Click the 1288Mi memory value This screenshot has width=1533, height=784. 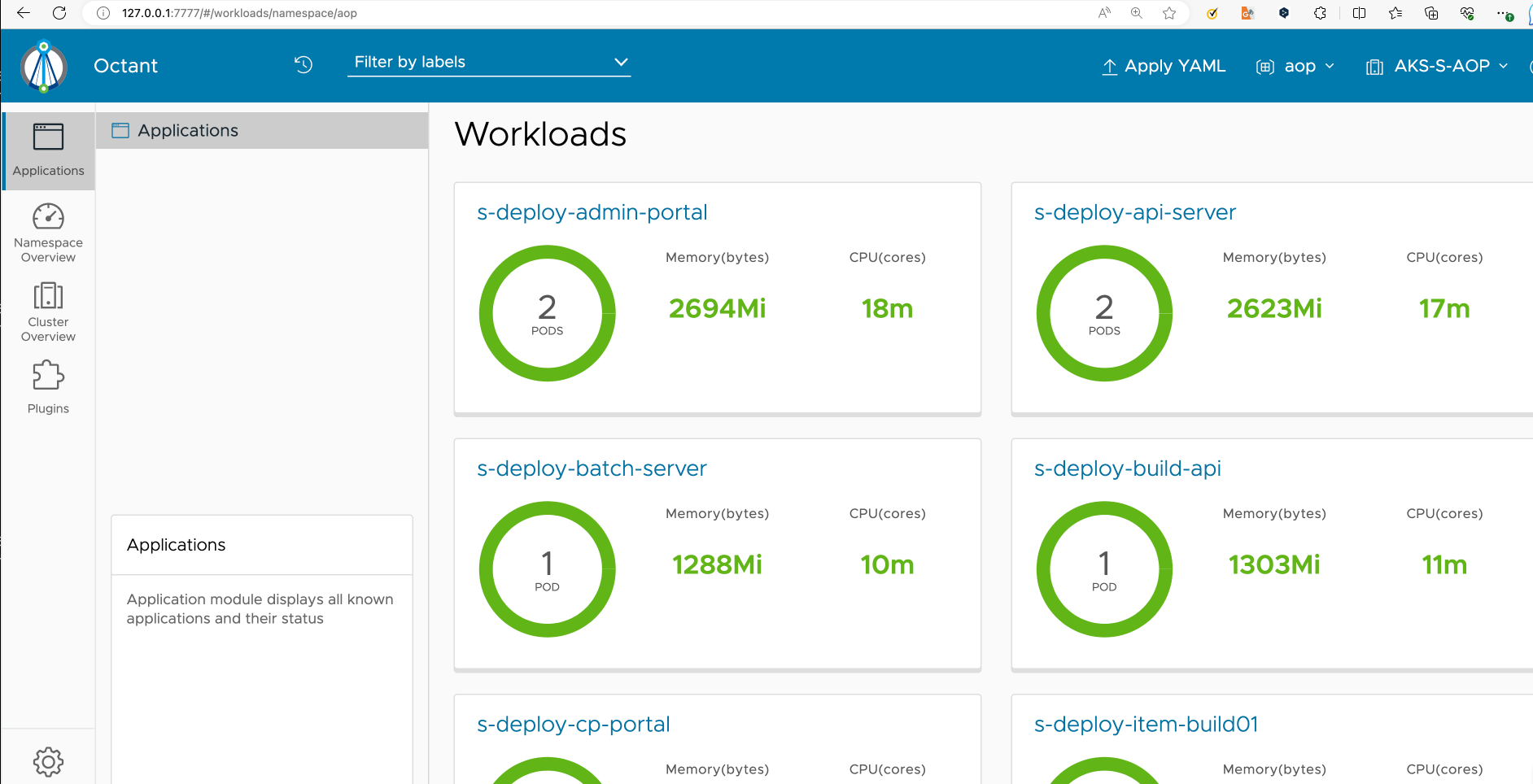click(x=717, y=565)
